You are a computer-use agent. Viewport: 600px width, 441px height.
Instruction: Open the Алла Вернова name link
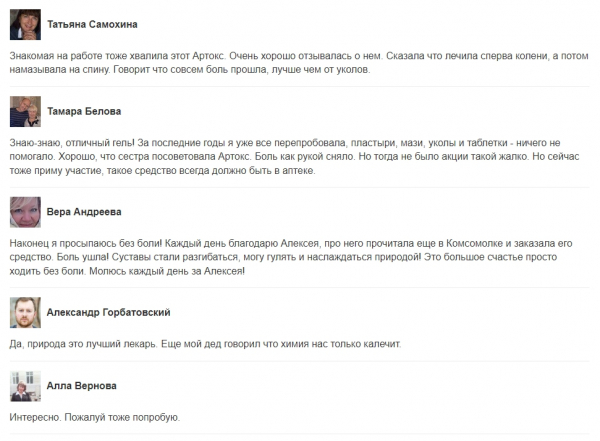point(82,385)
